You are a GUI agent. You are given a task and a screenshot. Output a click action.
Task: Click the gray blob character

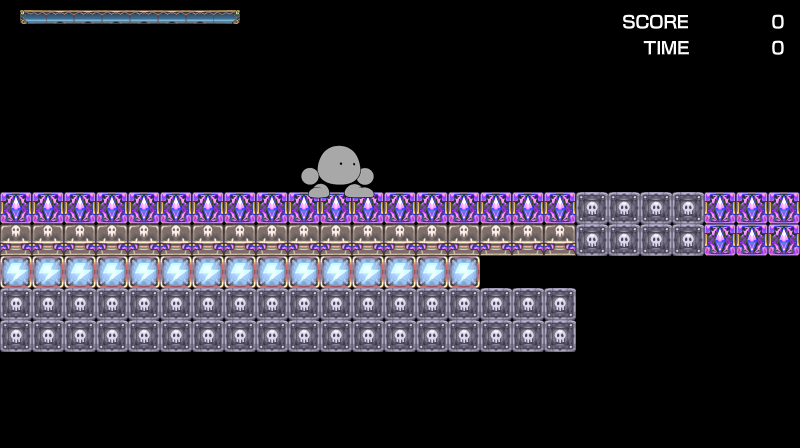point(337,172)
